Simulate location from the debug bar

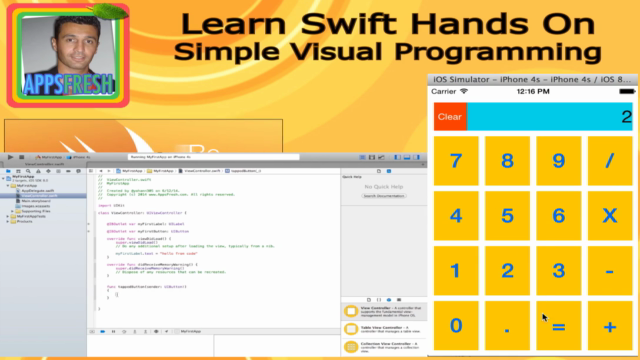pyautogui.click(x=167, y=331)
